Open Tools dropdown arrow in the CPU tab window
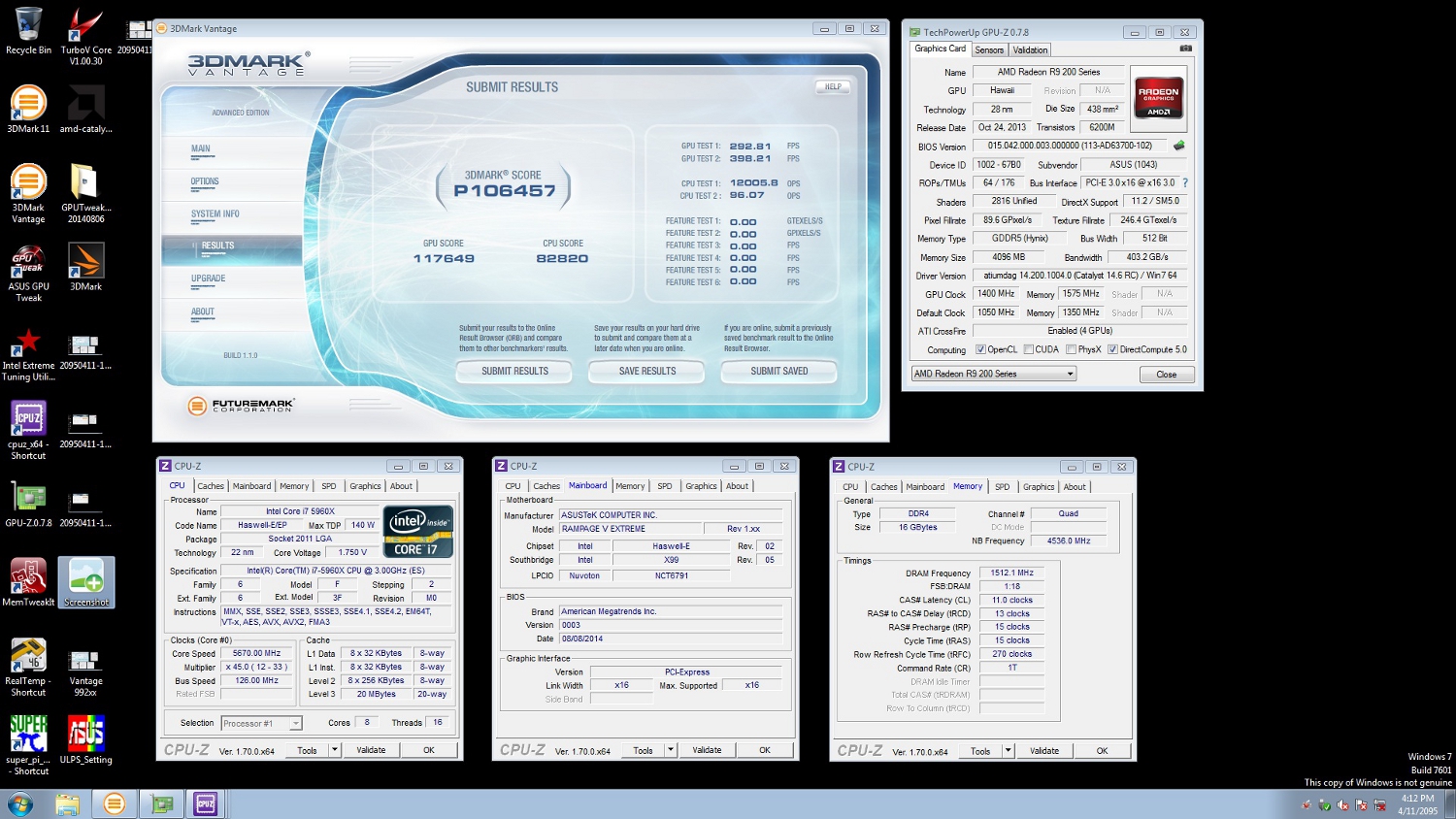Viewport: 1456px width, 819px height. pos(335,750)
